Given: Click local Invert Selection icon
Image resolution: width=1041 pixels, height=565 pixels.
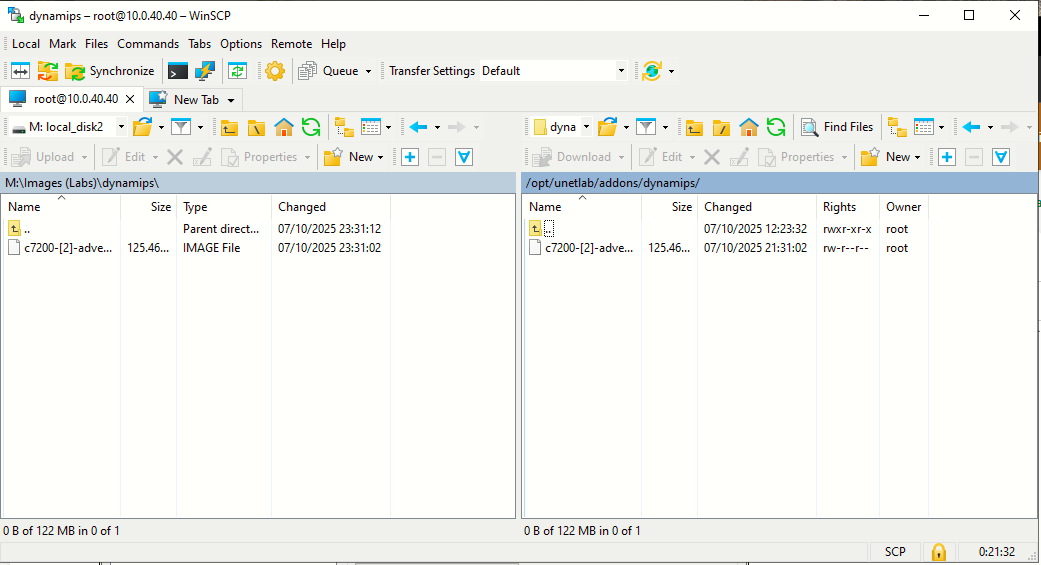Looking at the screenshot, I should click(463, 157).
